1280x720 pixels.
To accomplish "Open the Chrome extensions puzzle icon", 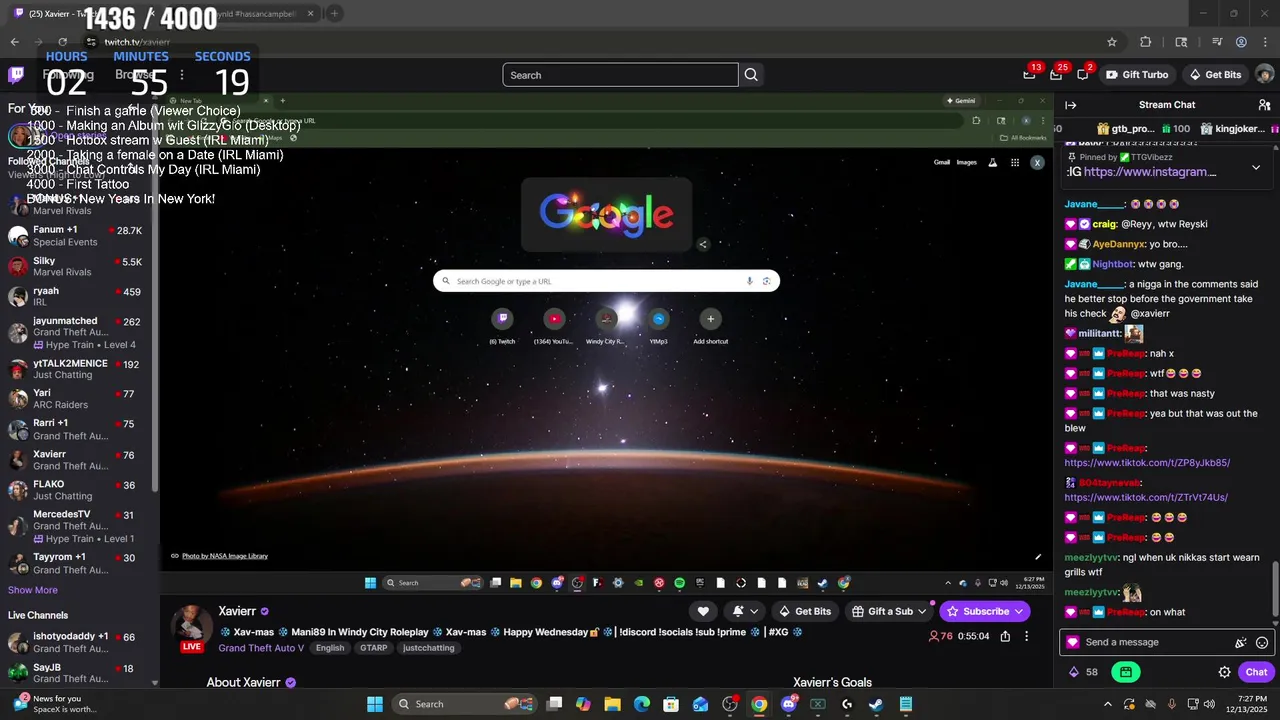I will point(1146,42).
